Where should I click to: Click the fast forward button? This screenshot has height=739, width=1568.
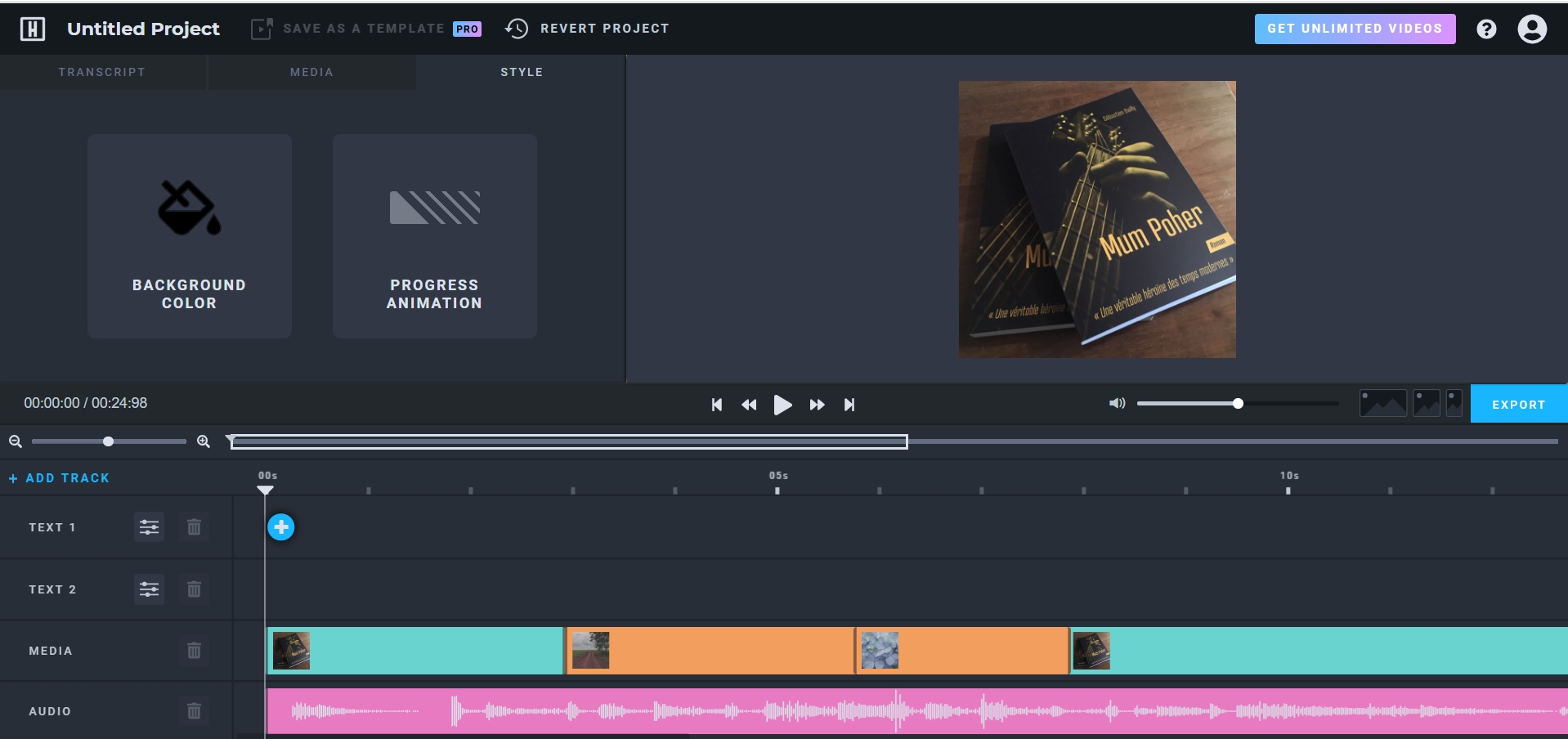tap(817, 405)
